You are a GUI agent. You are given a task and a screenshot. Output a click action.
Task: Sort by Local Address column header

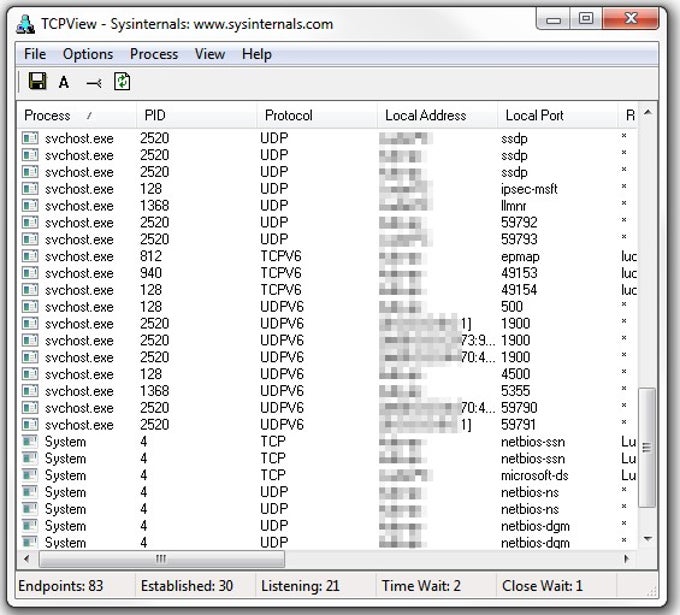click(x=437, y=115)
